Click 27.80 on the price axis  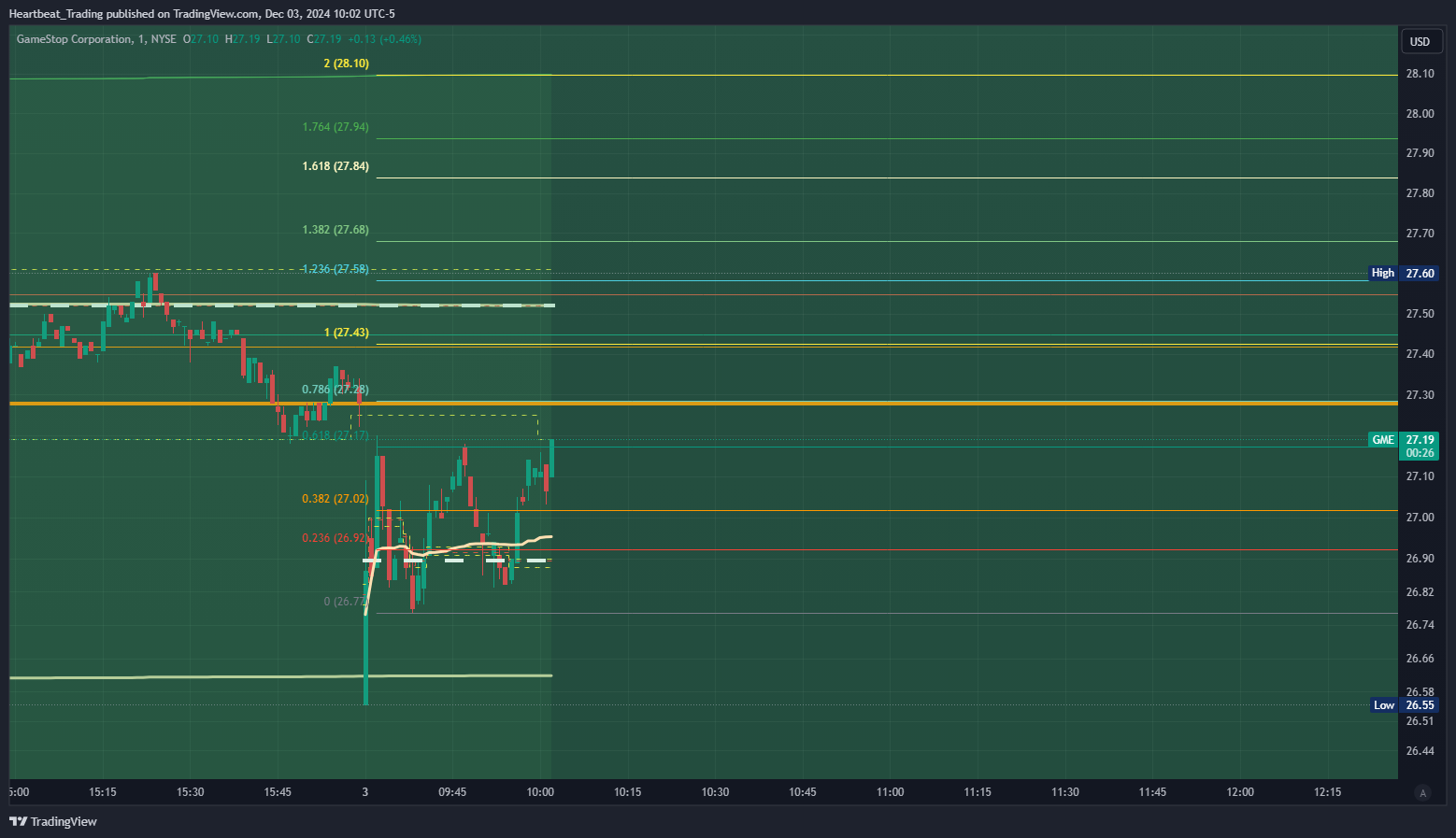pyautogui.click(x=1420, y=193)
